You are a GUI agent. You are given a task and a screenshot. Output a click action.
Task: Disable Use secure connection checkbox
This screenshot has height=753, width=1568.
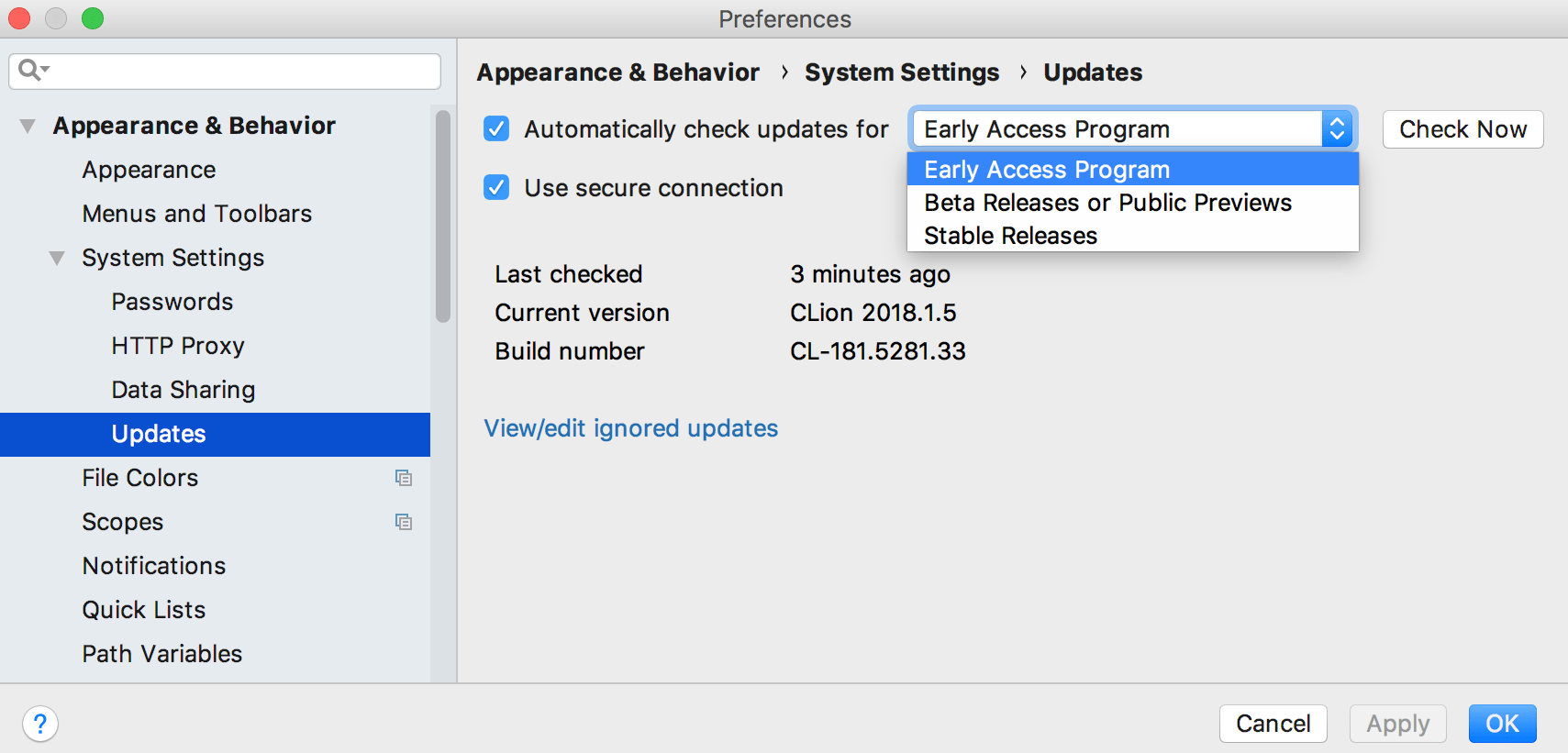[x=496, y=188]
